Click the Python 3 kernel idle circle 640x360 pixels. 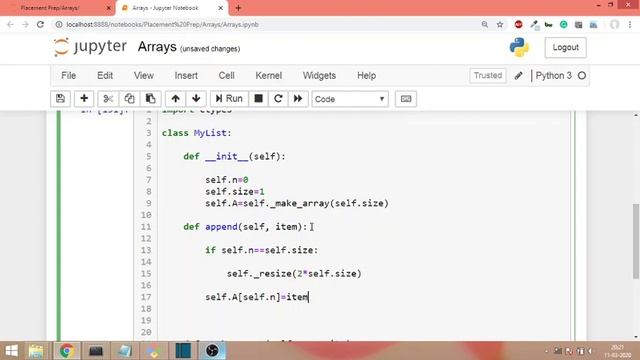582,76
